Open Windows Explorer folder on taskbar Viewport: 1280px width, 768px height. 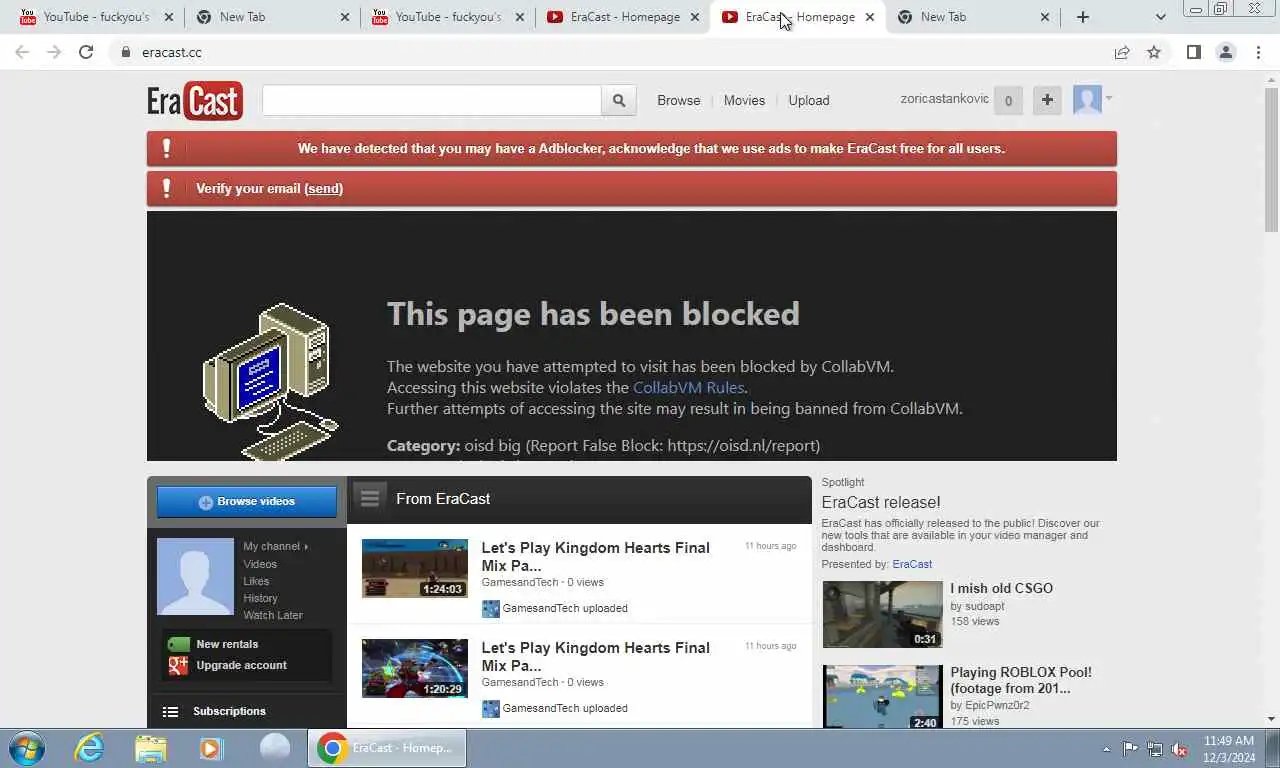[150, 748]
